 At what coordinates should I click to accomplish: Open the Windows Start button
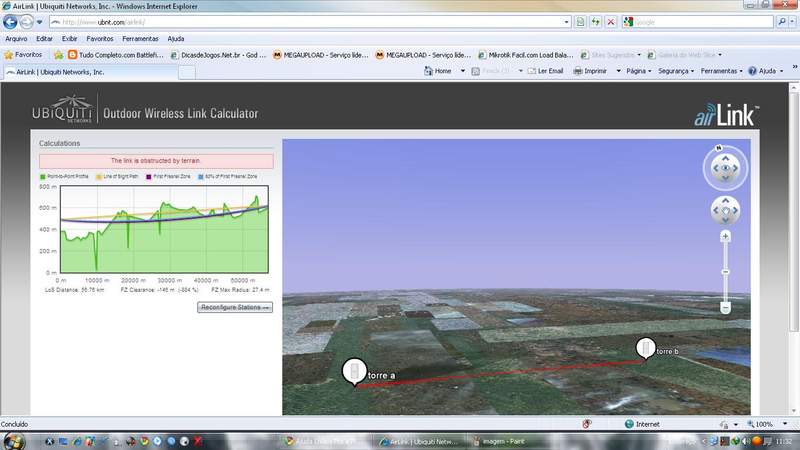[13, 441]
